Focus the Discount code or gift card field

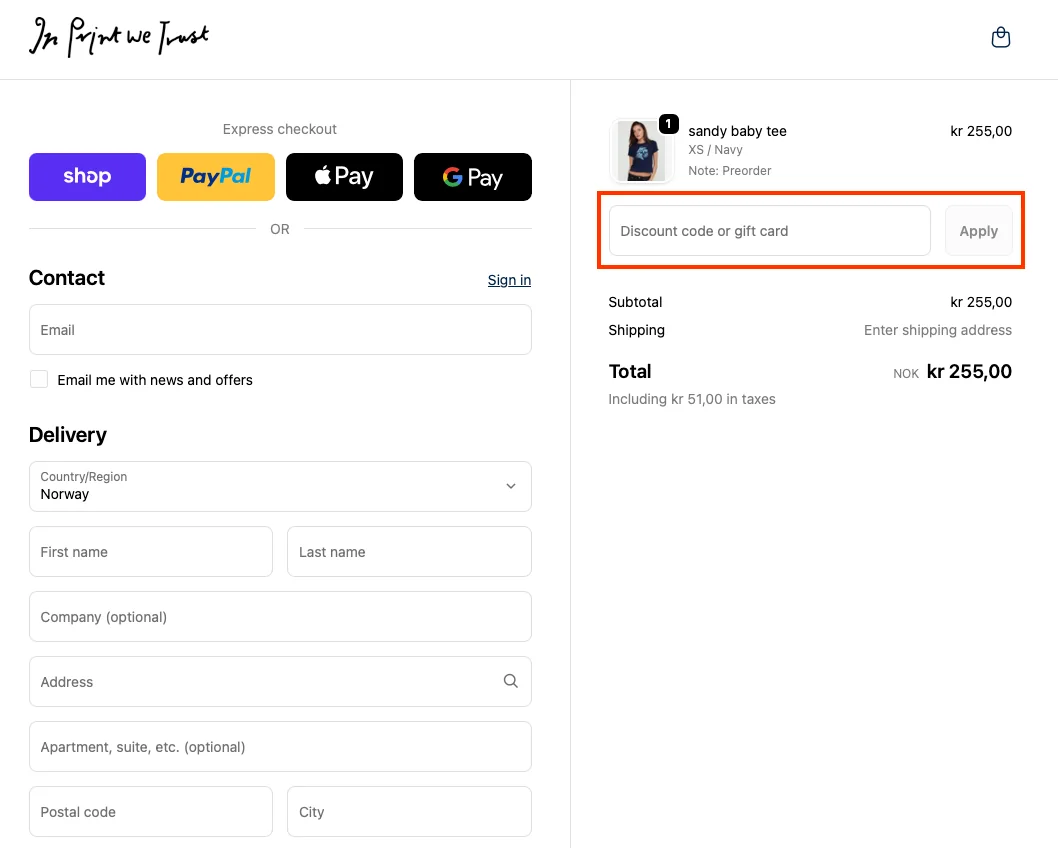pyautogui.click(x=769, y=231)
